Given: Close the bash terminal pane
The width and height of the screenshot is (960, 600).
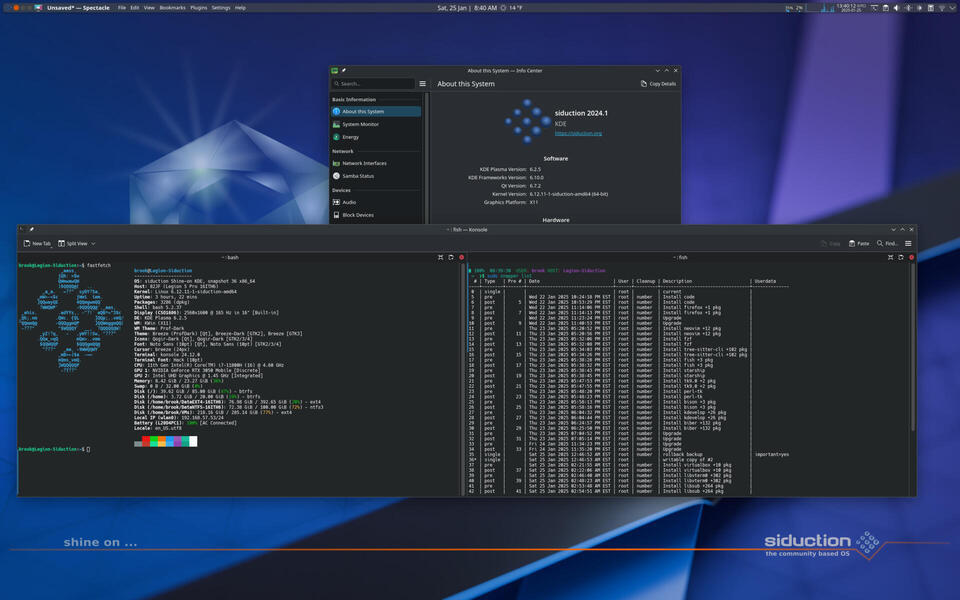Looking at the screenshot, I should 462,258.
